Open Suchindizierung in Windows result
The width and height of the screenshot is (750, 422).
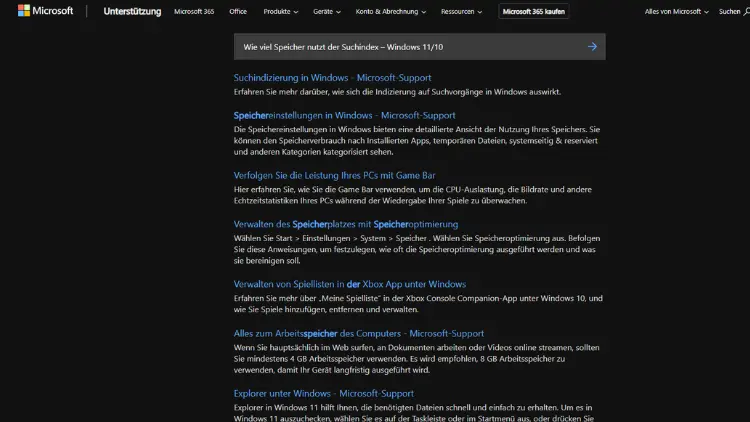[x=332, y=78]
